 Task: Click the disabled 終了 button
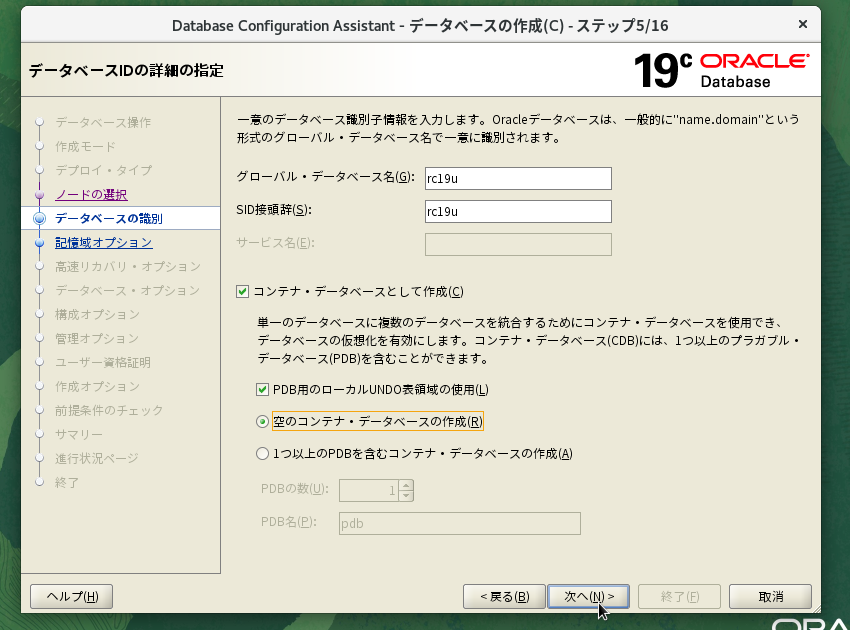point(679,596)
